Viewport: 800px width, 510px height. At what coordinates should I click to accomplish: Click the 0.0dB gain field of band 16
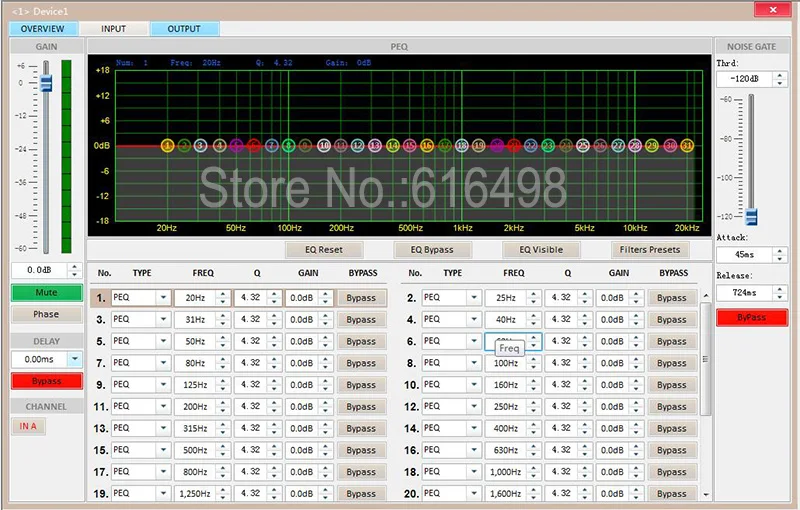[x=612, y=450]
